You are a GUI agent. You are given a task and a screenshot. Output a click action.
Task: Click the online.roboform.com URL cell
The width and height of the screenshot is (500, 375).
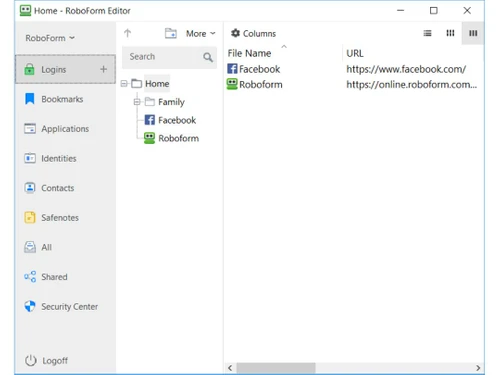click(412, 85)
